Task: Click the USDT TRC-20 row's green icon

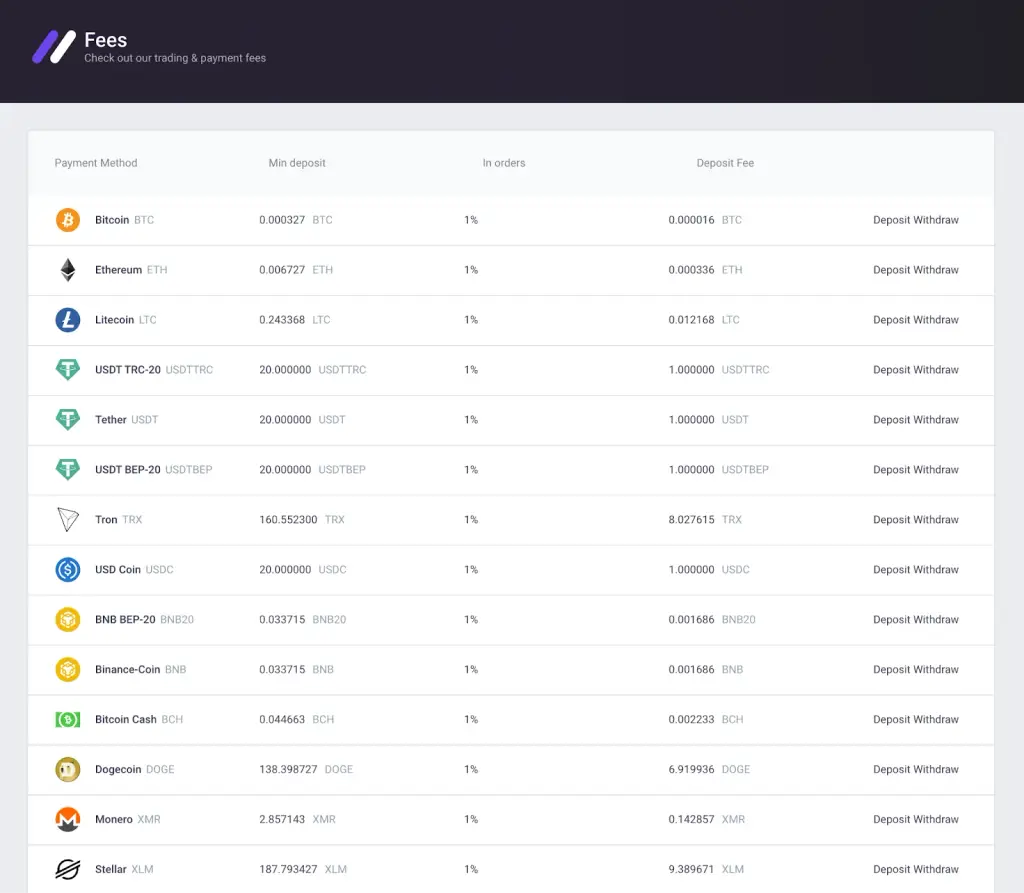Action: point(68,370)
